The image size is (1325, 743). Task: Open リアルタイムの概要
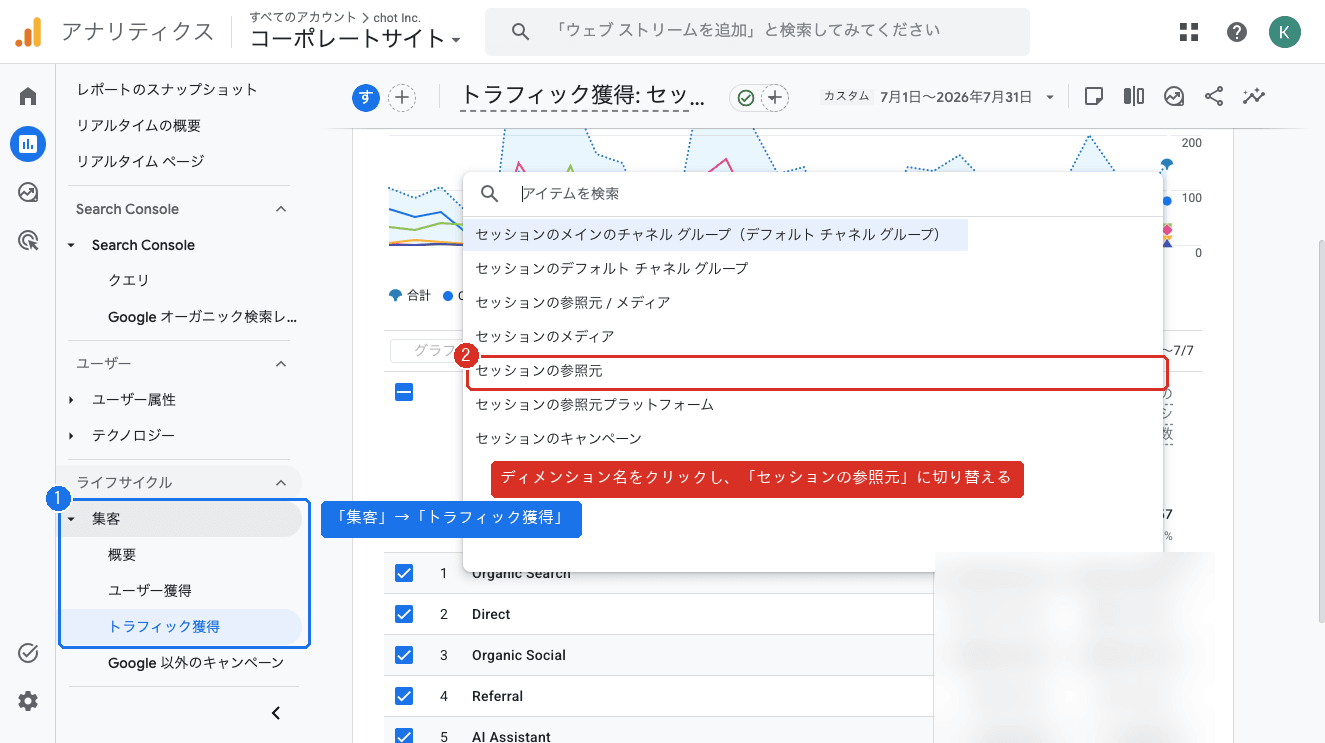[x=139, y=125]
